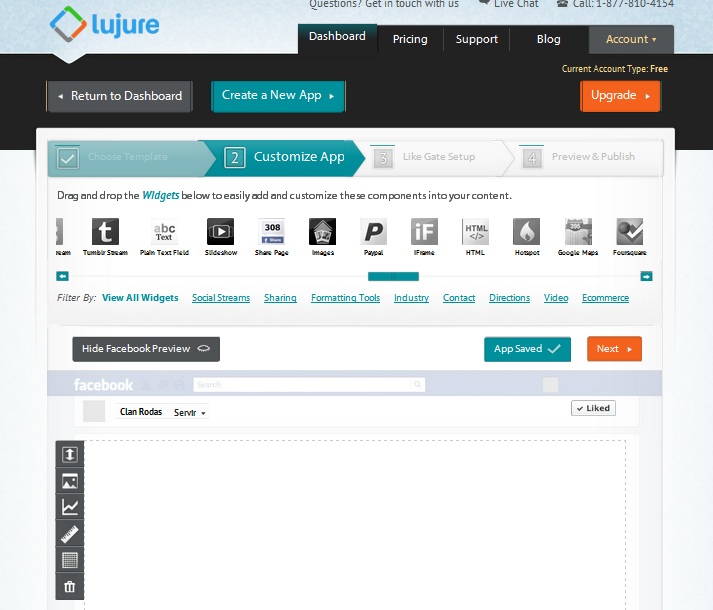The height and width of the screenshot is (610, 713).
Task: Click the Hotspot widget icon
Action: coord(526,232)
